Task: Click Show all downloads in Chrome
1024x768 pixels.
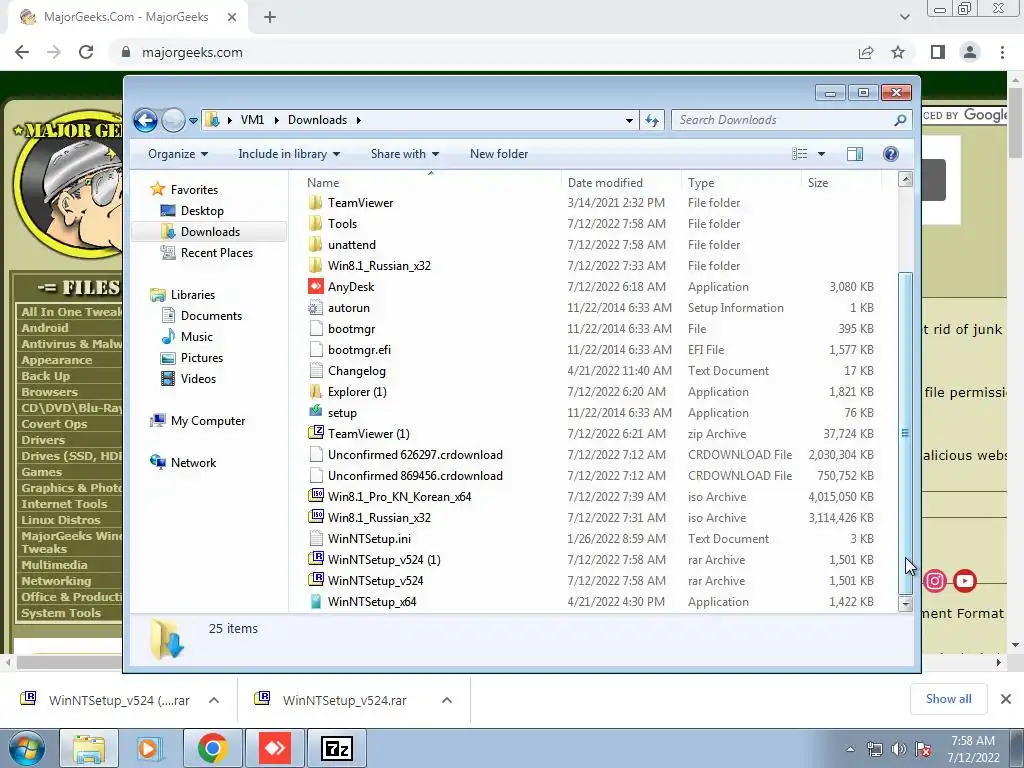Action: coord(948,699)
